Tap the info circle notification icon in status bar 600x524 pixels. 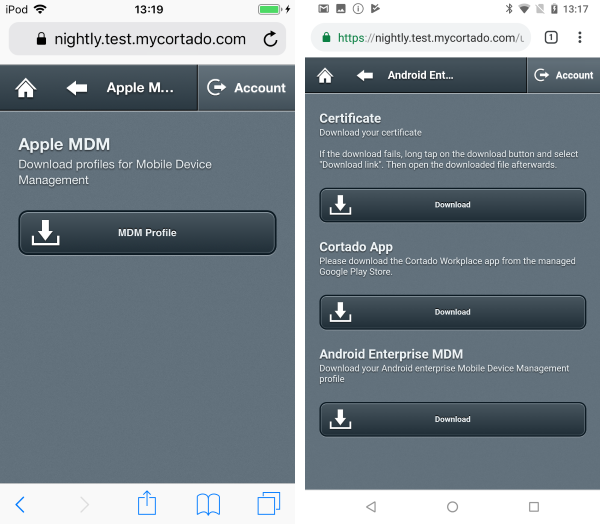coord(358,9)
